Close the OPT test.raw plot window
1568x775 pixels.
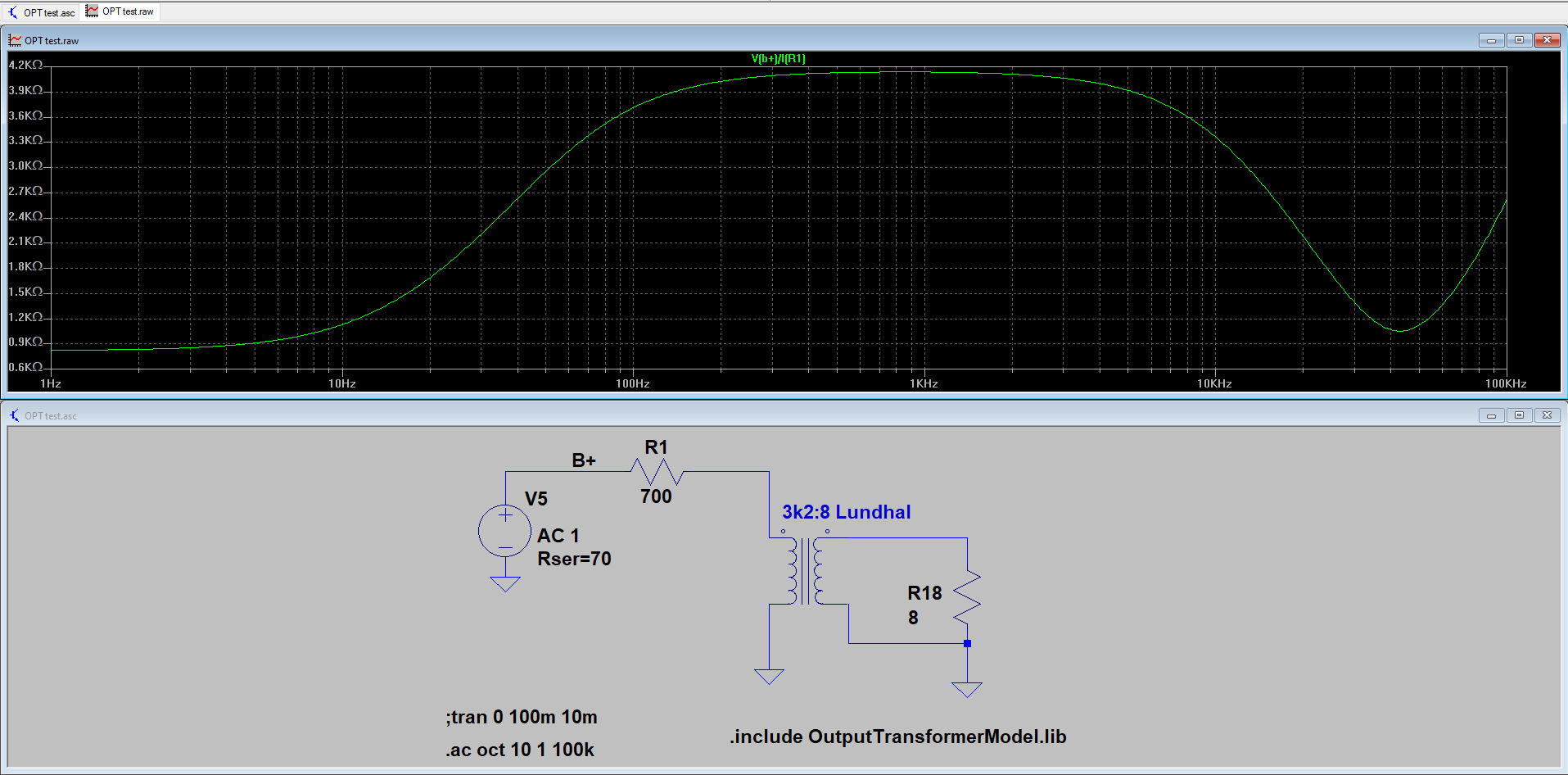pos(1547,40)
